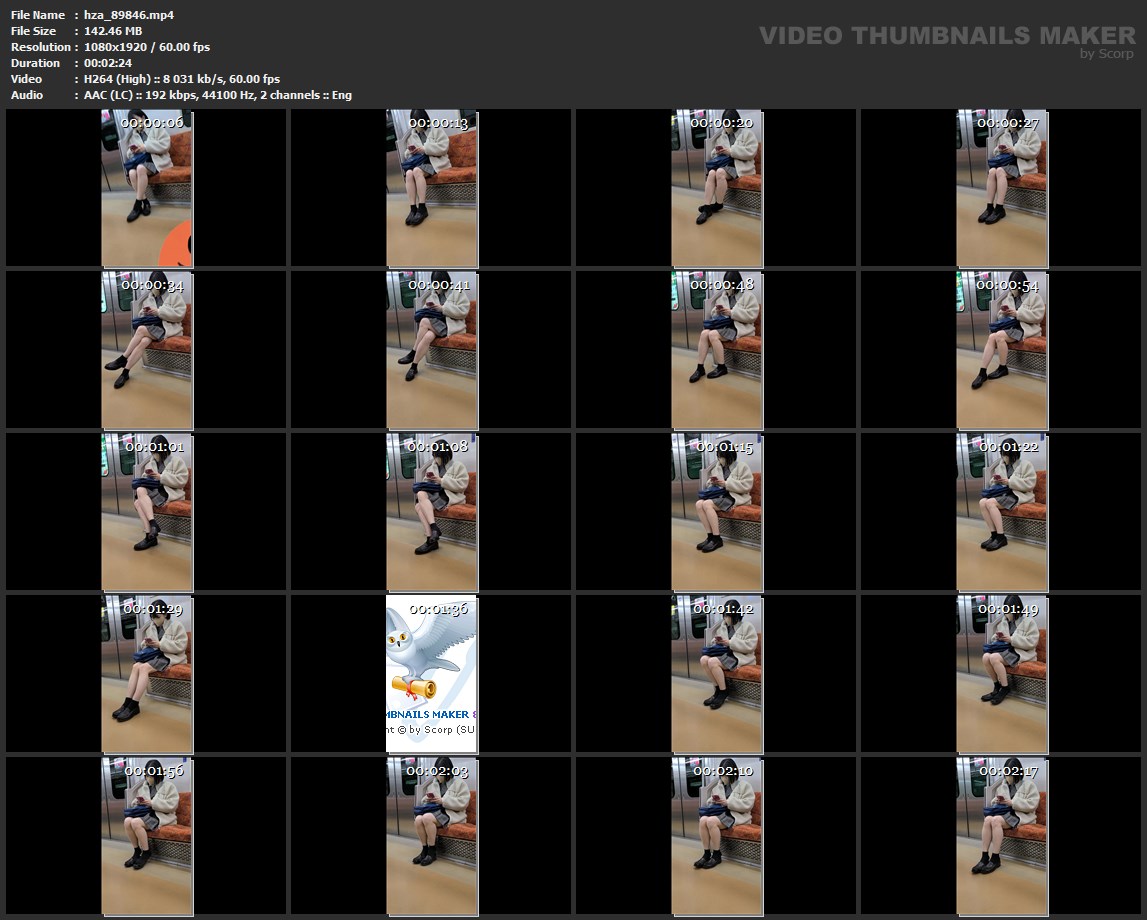Click the file size value 142.46 MB
This screenshot has height=920, width=1147.
(x=113, y=31)
